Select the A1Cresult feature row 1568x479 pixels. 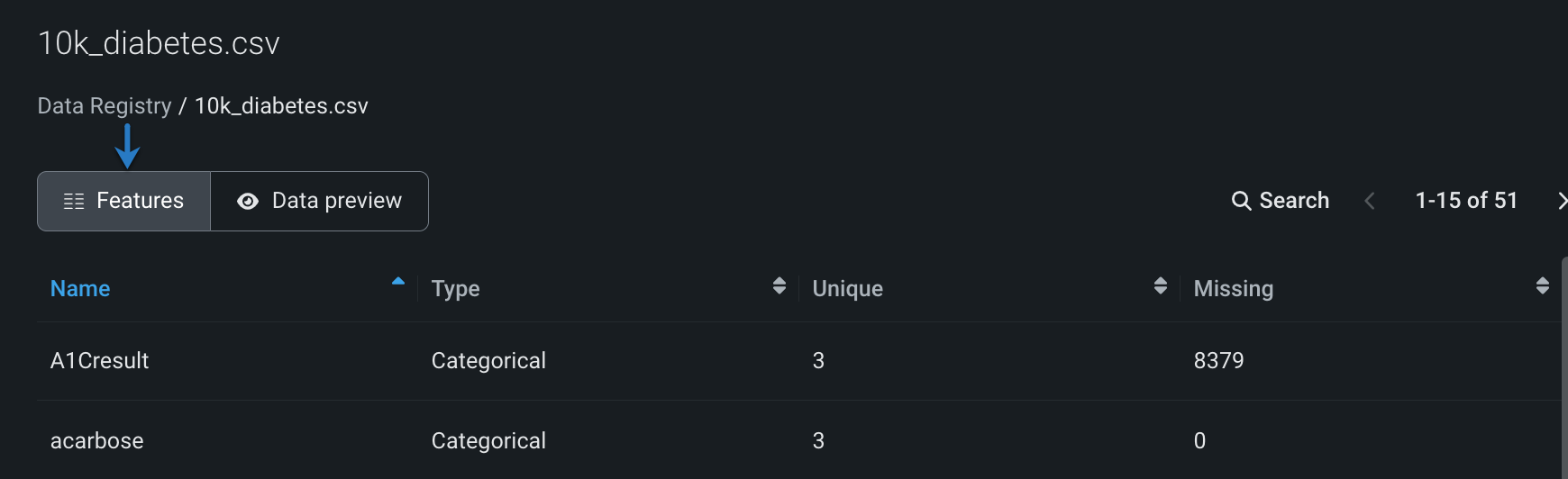[x=100, y=361]
